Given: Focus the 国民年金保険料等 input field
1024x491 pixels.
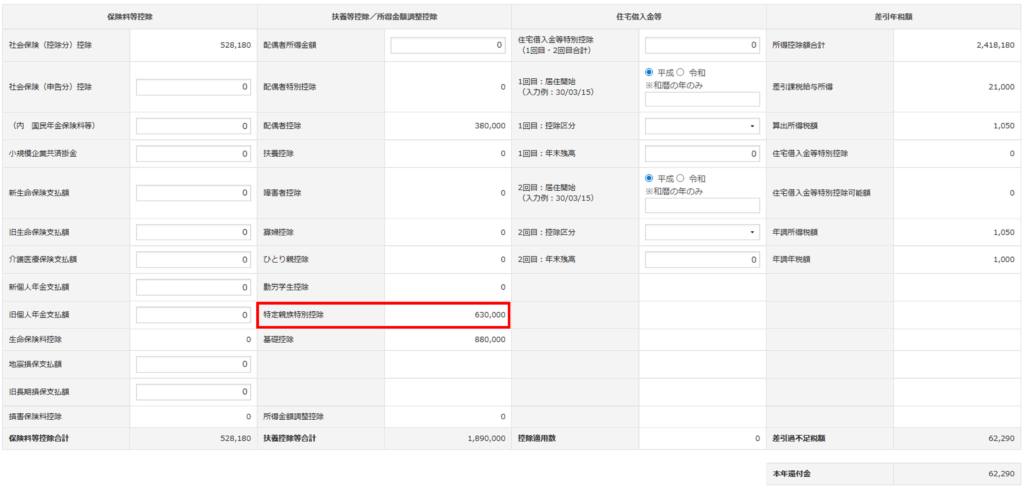Looking at the screenshot, I should click(193, 126).
